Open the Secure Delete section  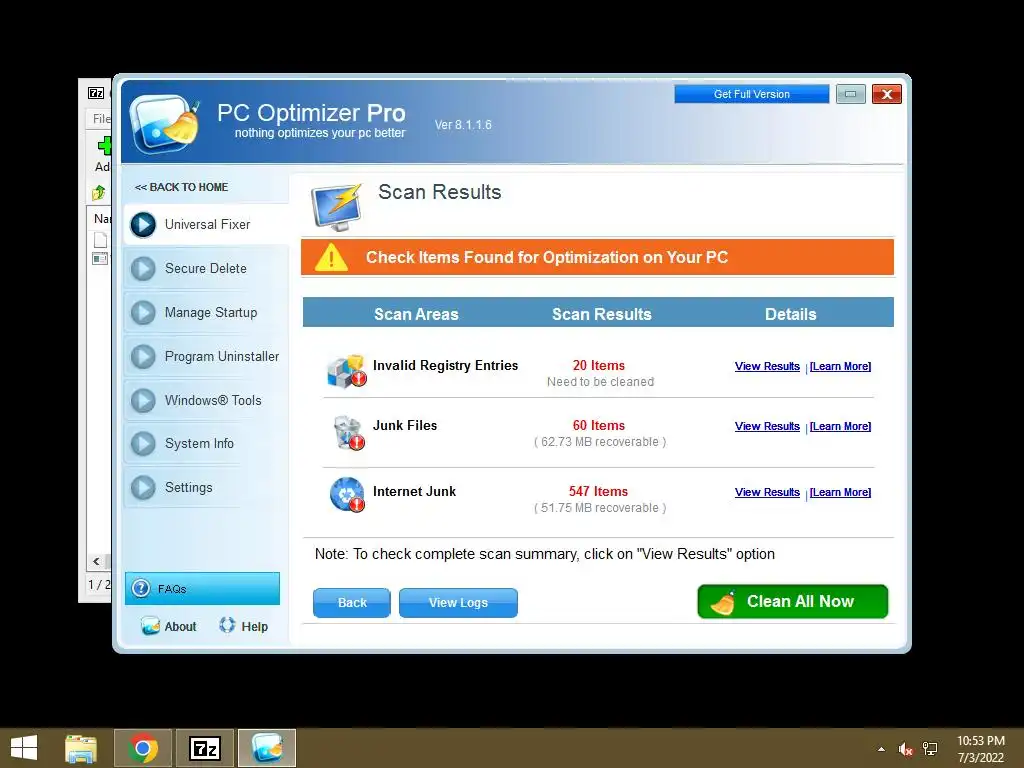[206, 268]
